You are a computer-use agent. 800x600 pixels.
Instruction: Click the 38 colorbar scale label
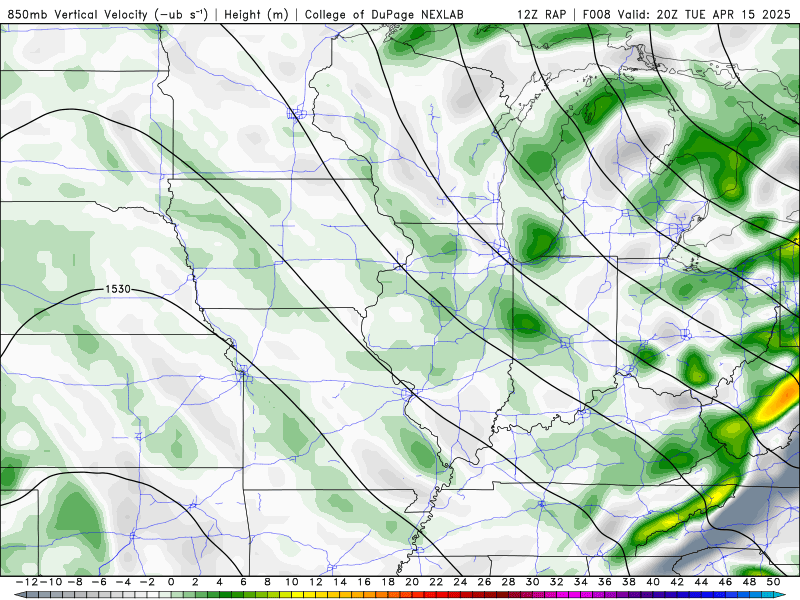click(x=629, y=582)
